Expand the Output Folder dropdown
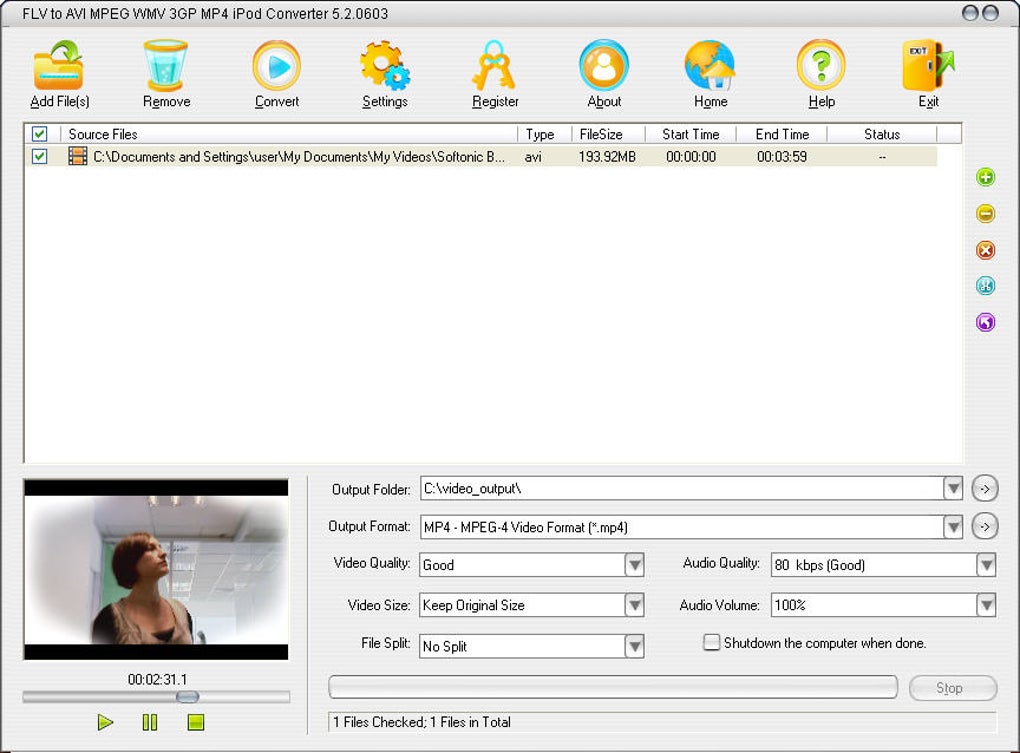1020x753 pixels. click(x=953, y=488)
